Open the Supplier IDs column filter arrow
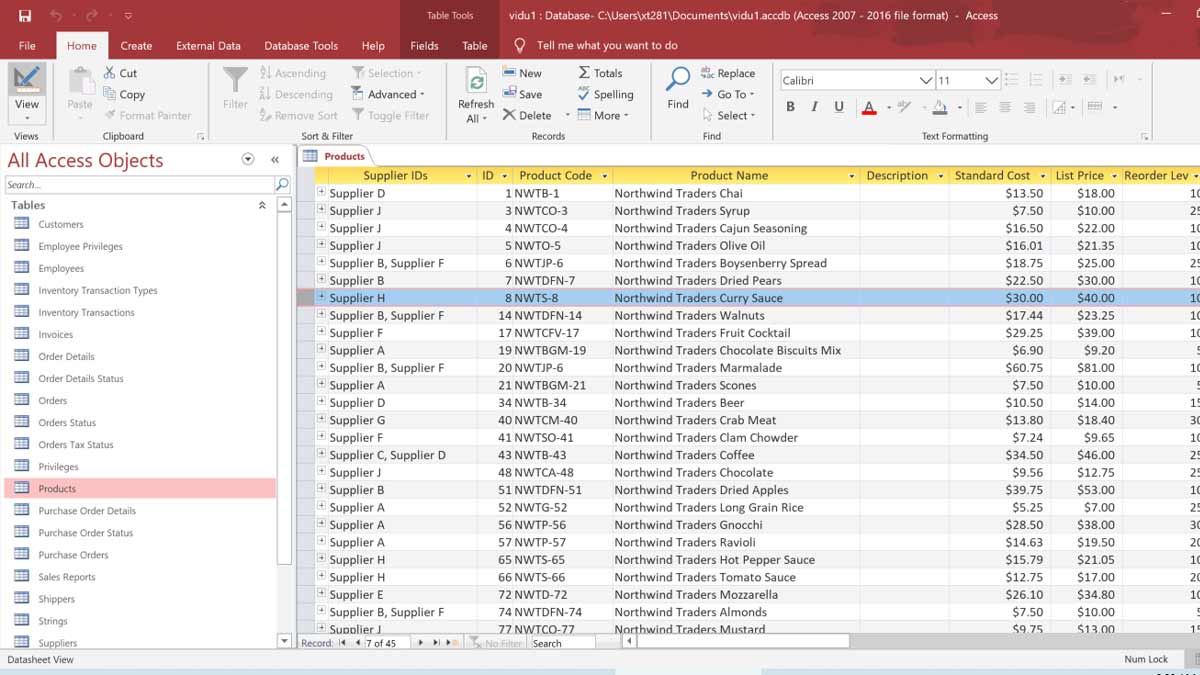1200x675 pixels. coord(469,176)
